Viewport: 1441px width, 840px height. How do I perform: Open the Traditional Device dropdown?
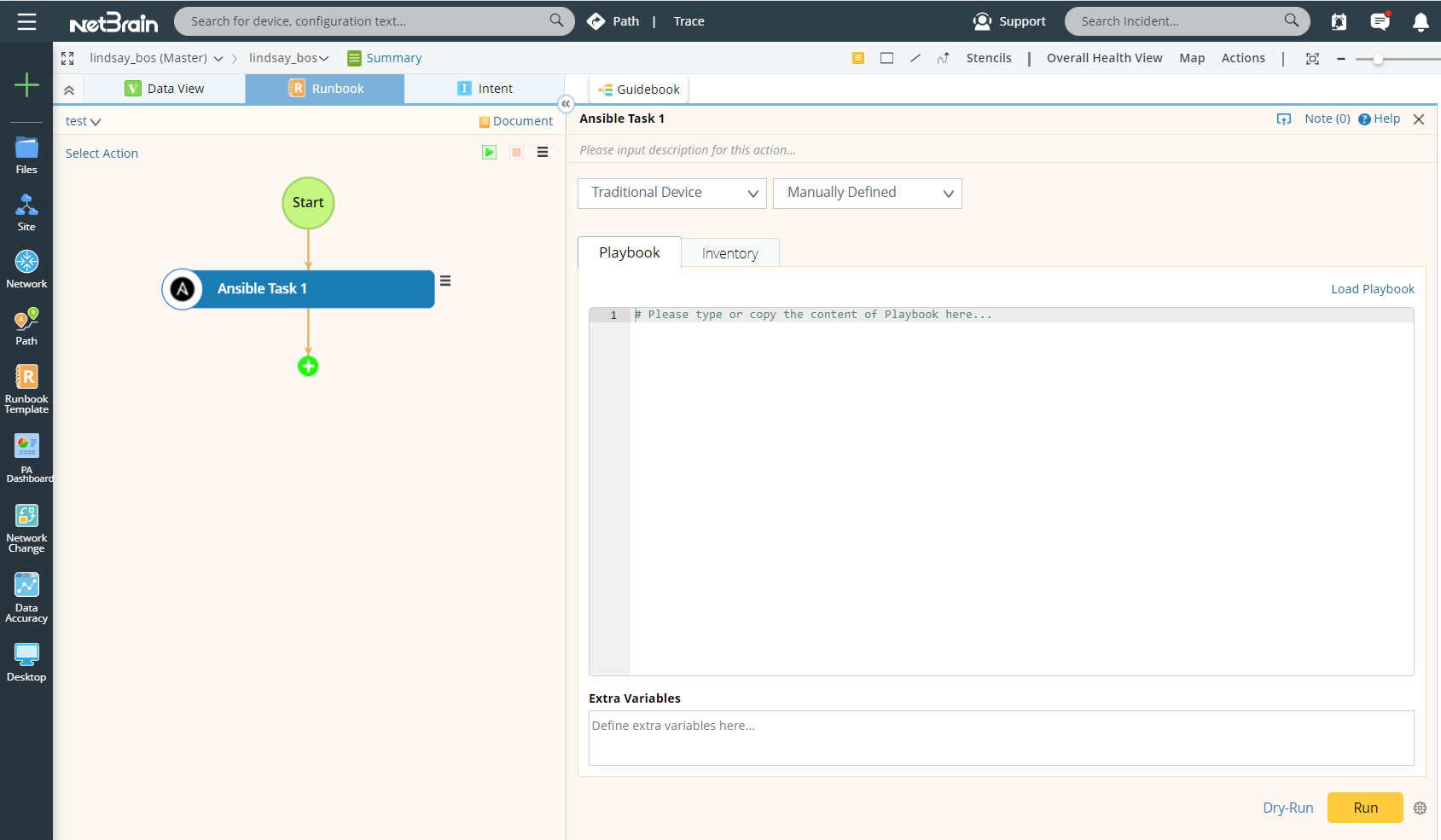pyautogui.click(x=672, y=193)
